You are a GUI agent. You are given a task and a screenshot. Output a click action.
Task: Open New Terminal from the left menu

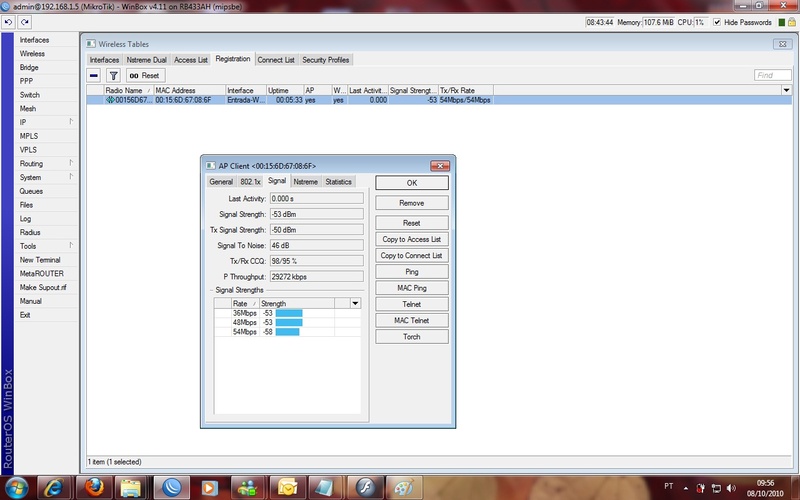tap(40, 260)
